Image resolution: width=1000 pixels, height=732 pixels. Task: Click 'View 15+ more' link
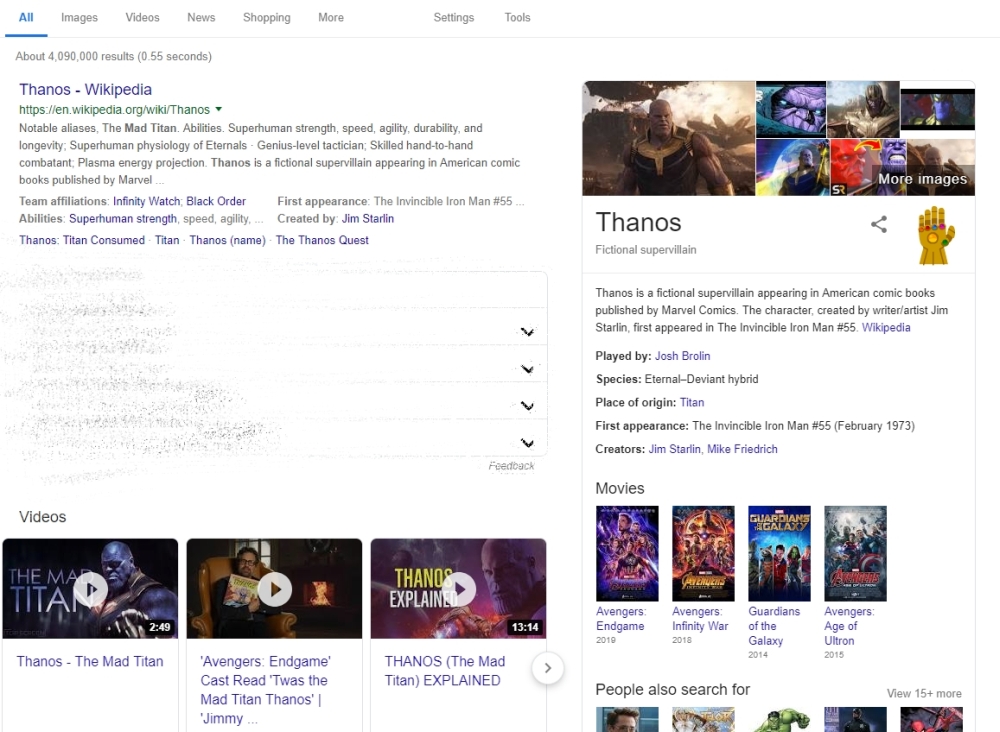[923, 693]
